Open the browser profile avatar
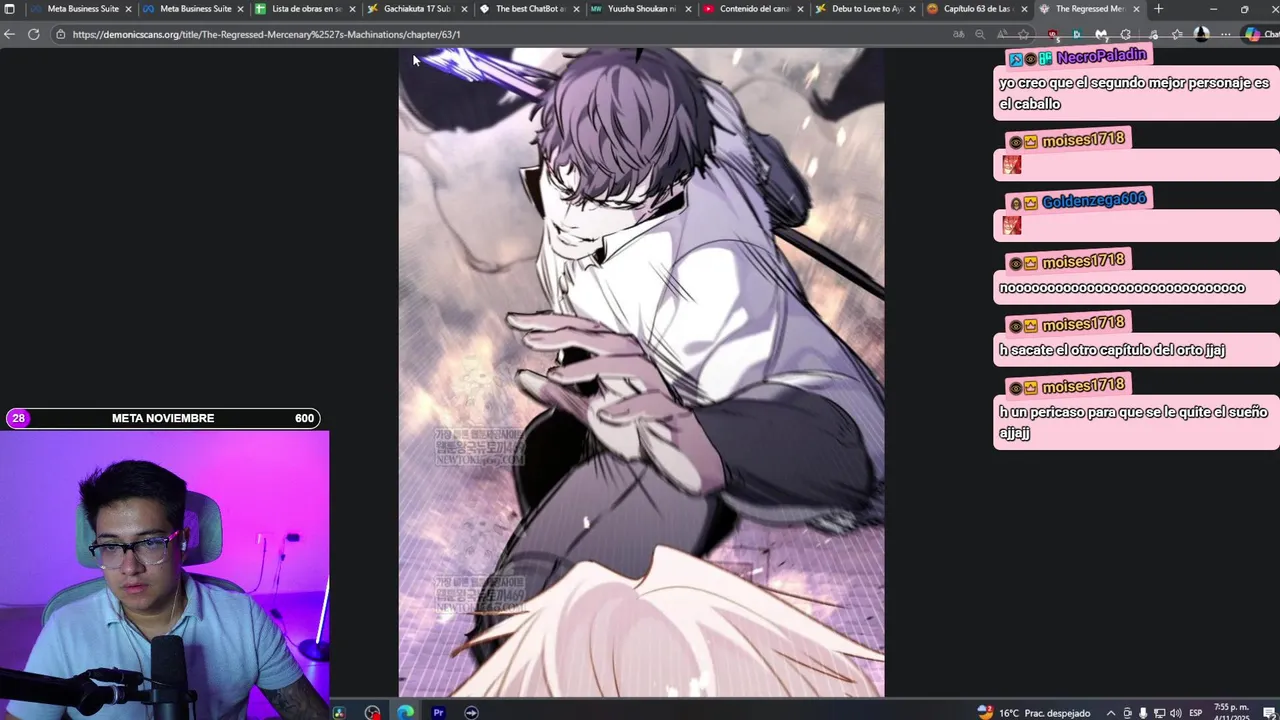The height and width of the screenshot is (720, 1280). tap(1202, 34)
